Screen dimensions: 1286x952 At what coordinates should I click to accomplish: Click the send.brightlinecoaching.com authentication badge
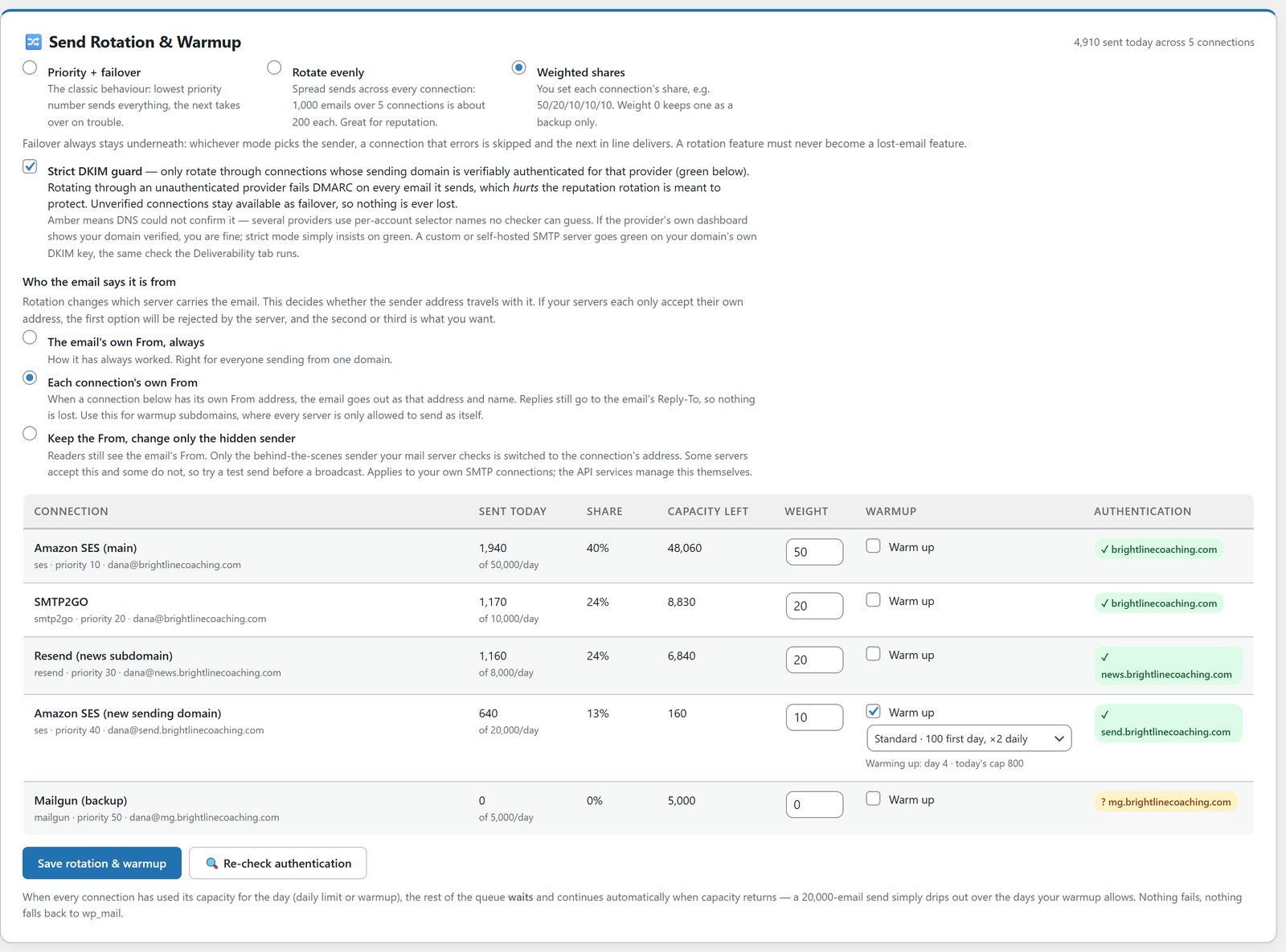1168,723
